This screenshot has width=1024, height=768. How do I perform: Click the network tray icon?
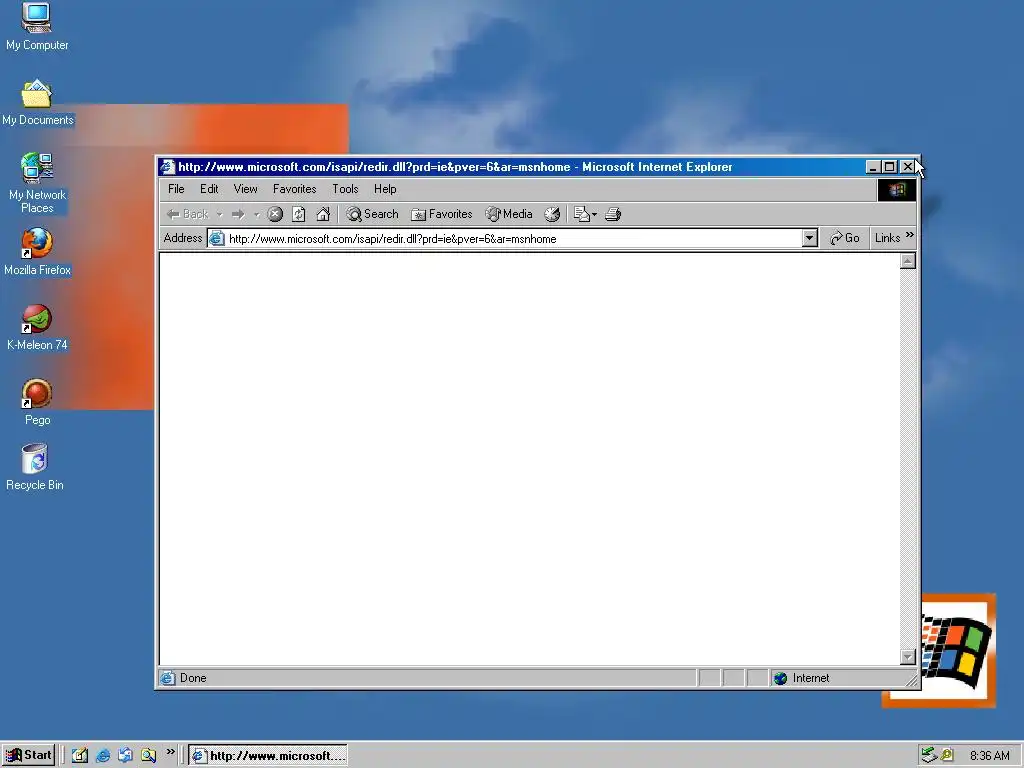coord(929,755)
